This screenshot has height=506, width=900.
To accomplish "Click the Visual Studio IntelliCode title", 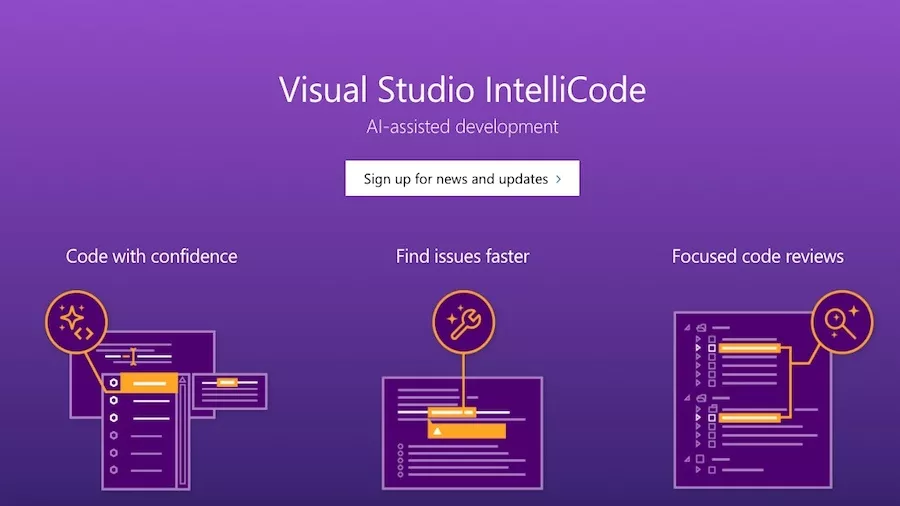I will 463,90.
